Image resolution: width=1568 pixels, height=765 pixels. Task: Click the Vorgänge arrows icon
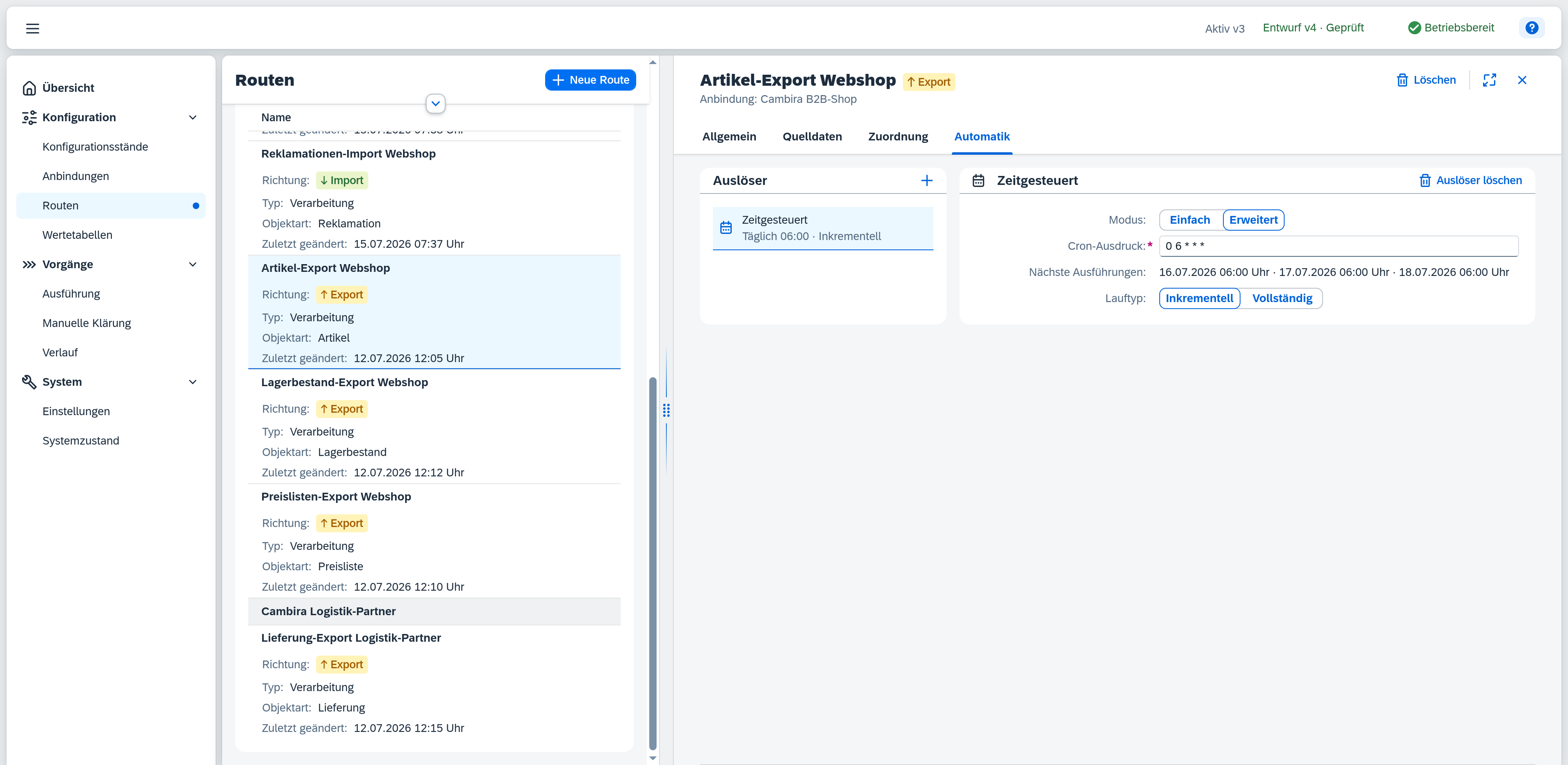[29, 265]
